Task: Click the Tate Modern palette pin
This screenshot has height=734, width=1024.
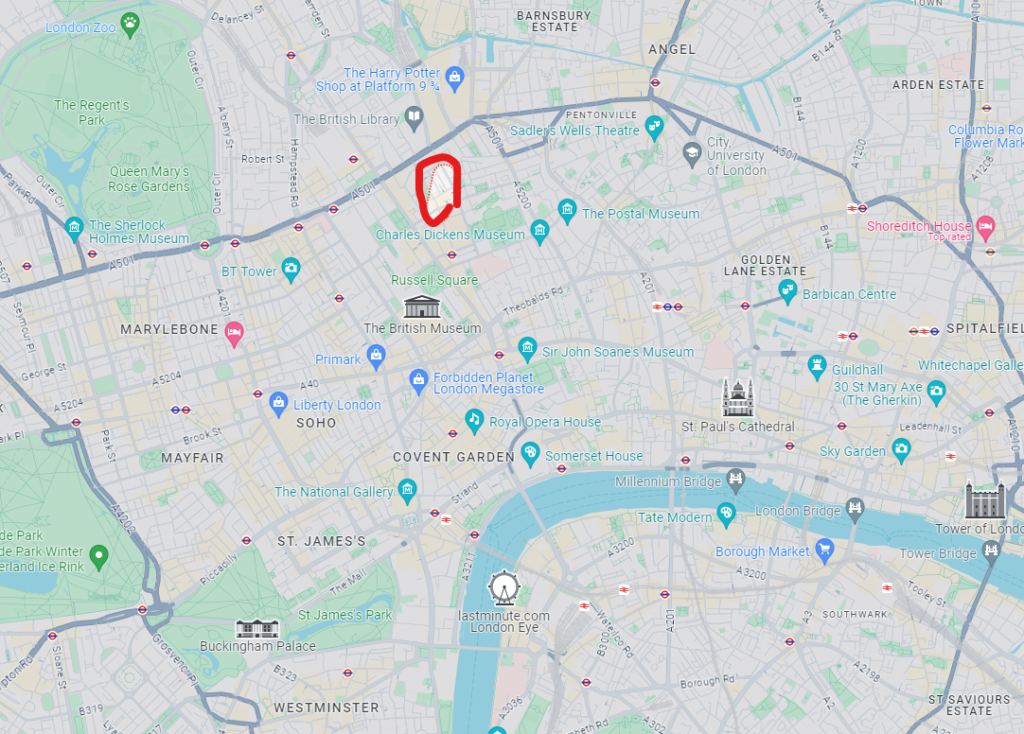Action: pos(726,515)
